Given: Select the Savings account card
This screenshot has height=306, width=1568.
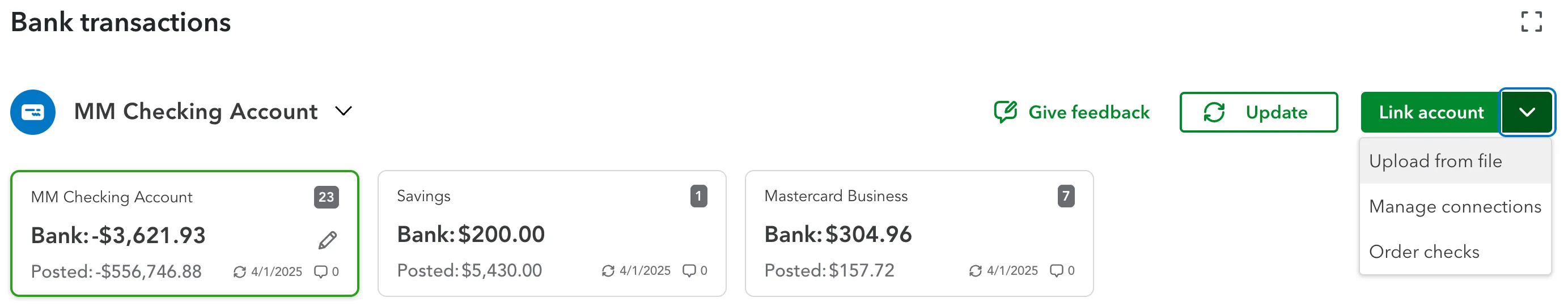Looking at the screenshot, I should (x=552, y=233).
